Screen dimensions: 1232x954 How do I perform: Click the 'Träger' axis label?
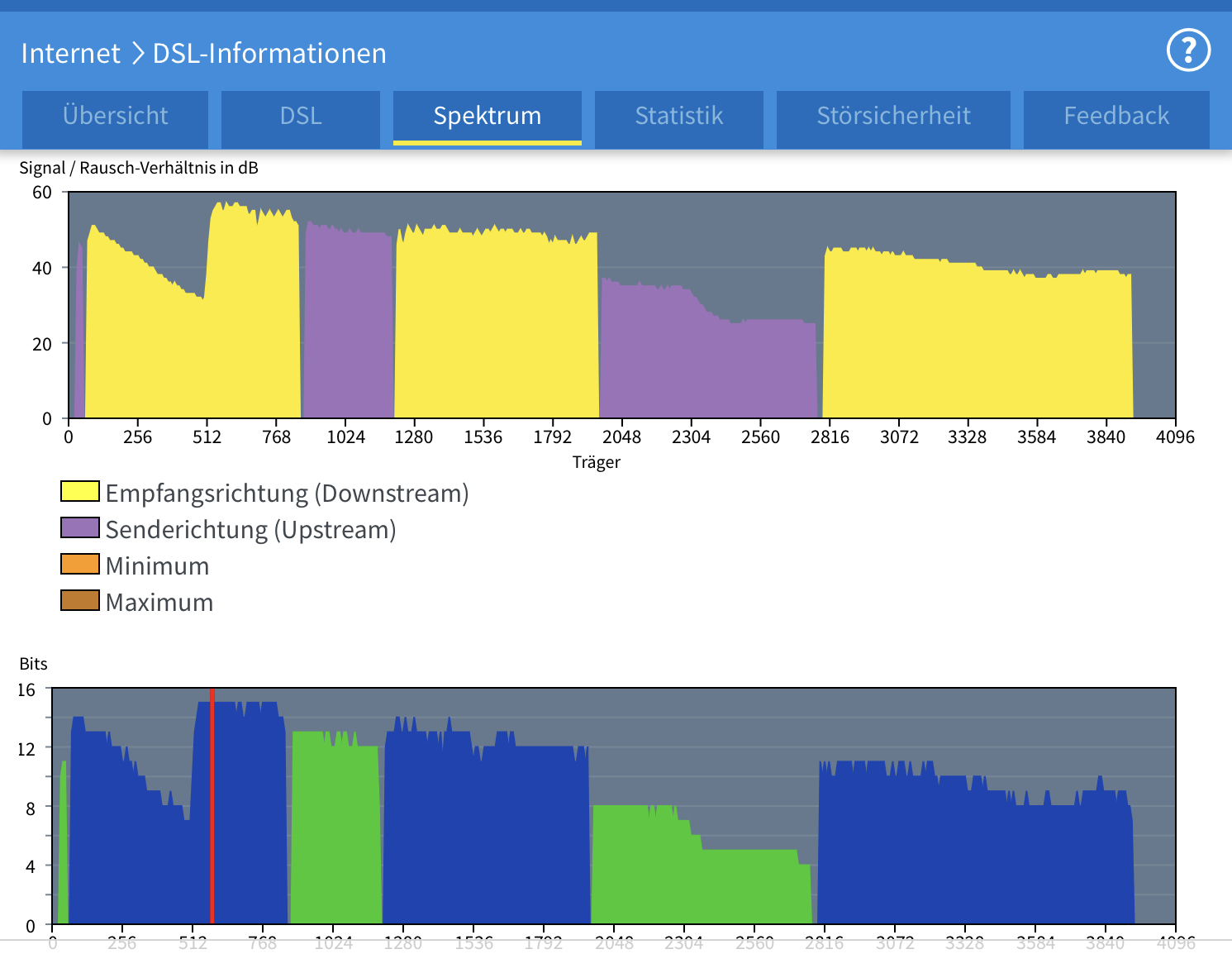pos(597,462)
